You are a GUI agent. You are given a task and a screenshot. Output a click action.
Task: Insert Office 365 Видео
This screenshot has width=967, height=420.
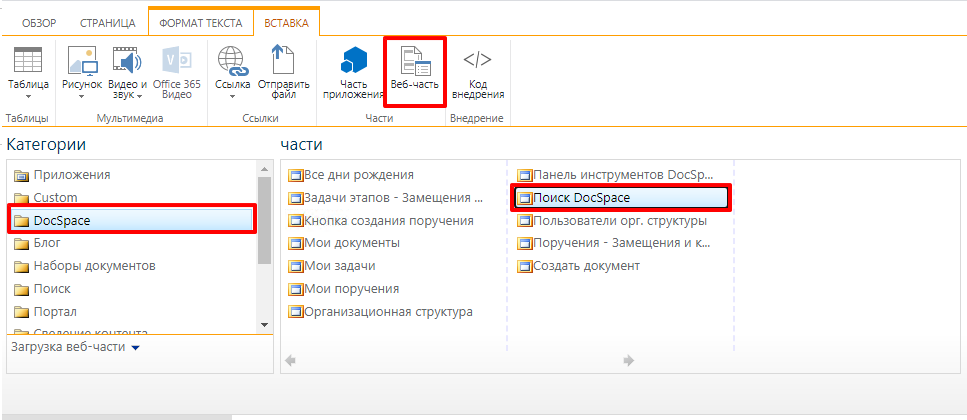[177, 73]
